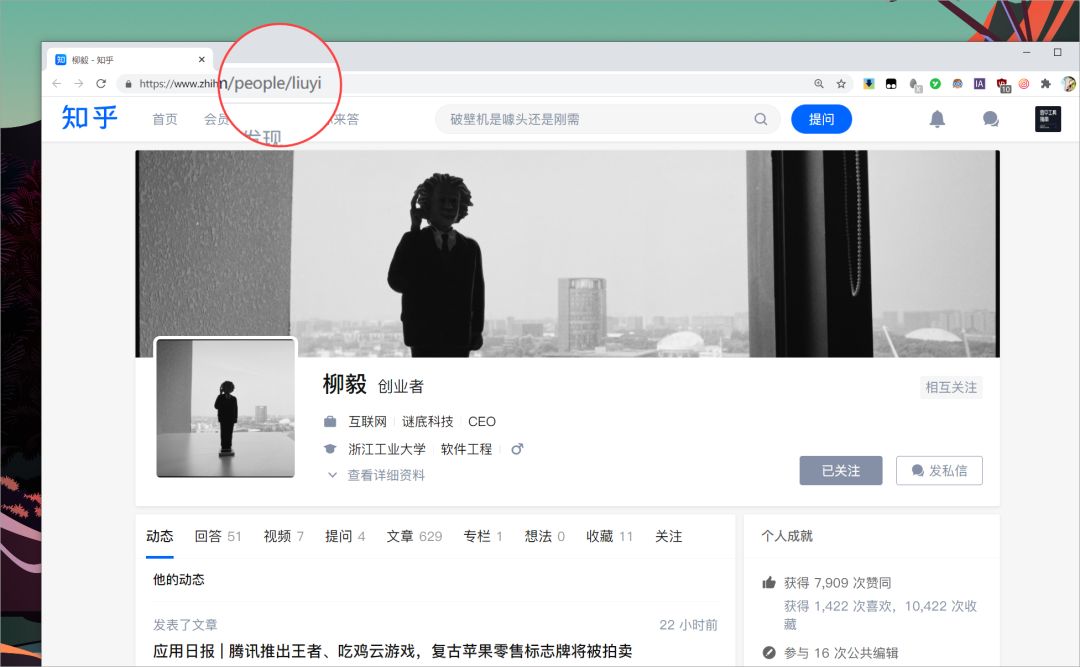
Task: Open the black Tampermonkey extension icon
Action: [891, 83]
